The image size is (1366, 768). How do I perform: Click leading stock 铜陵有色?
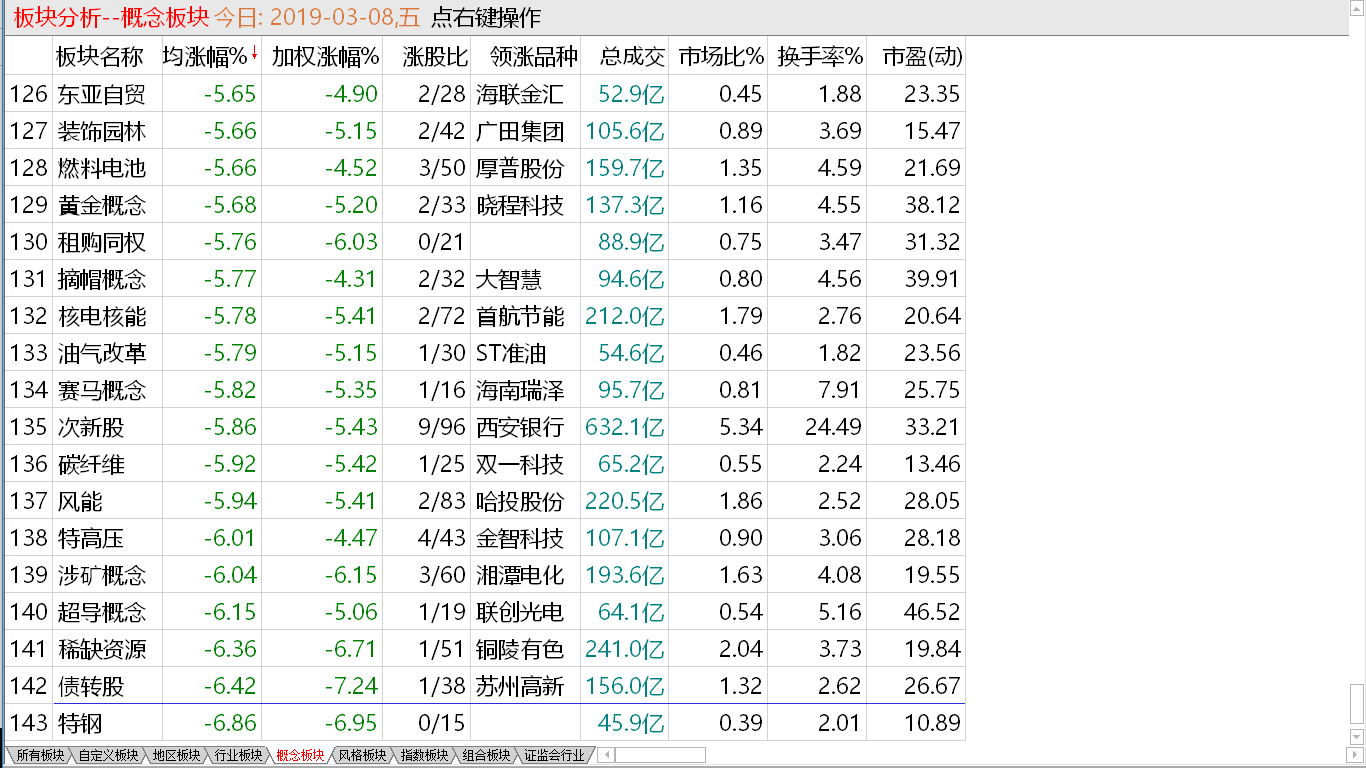pyautogui.click(x=520, y=649)
